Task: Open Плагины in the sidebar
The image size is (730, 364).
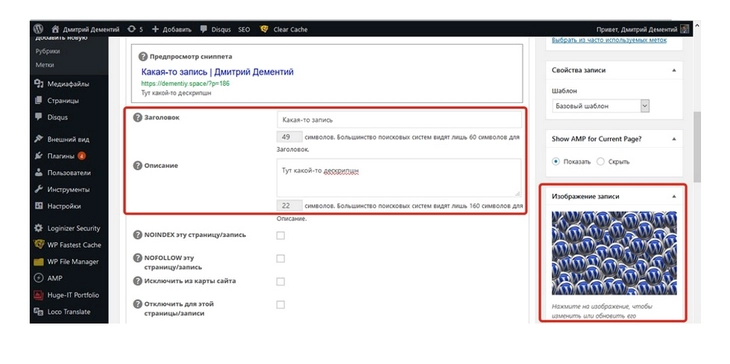Action: tap(55, 156)
